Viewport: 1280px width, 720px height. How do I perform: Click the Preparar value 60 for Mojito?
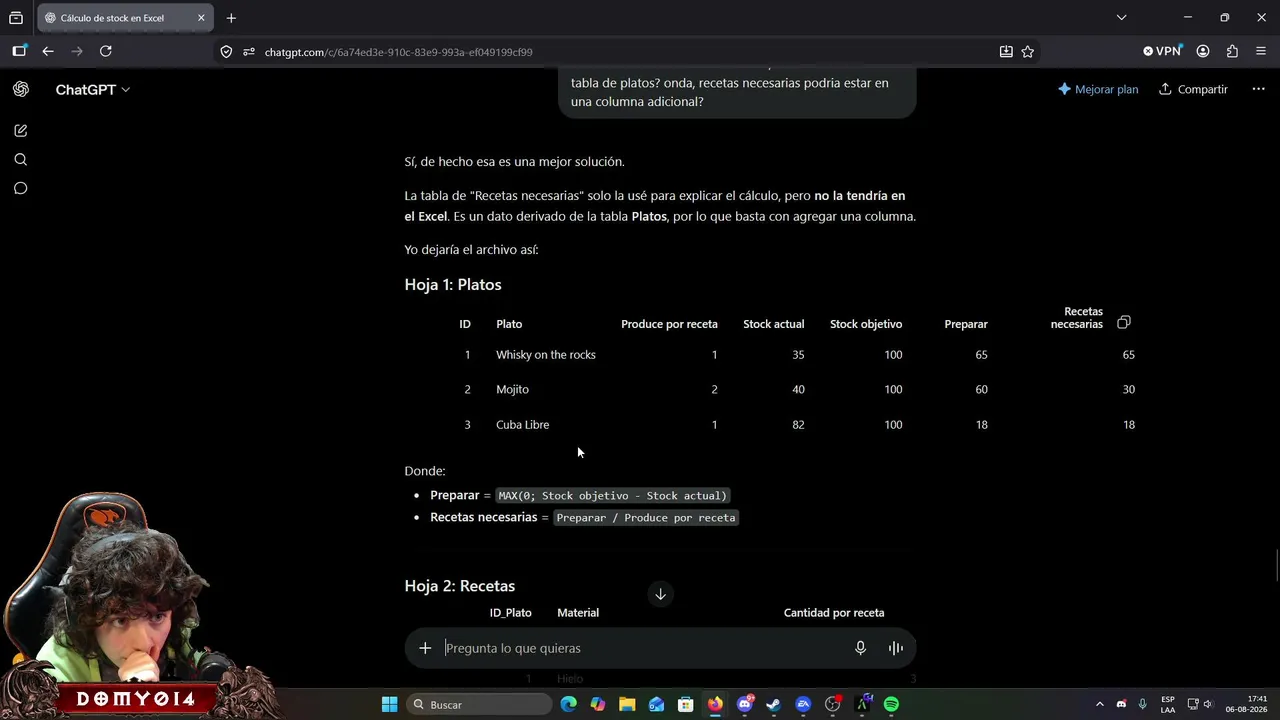981,390
